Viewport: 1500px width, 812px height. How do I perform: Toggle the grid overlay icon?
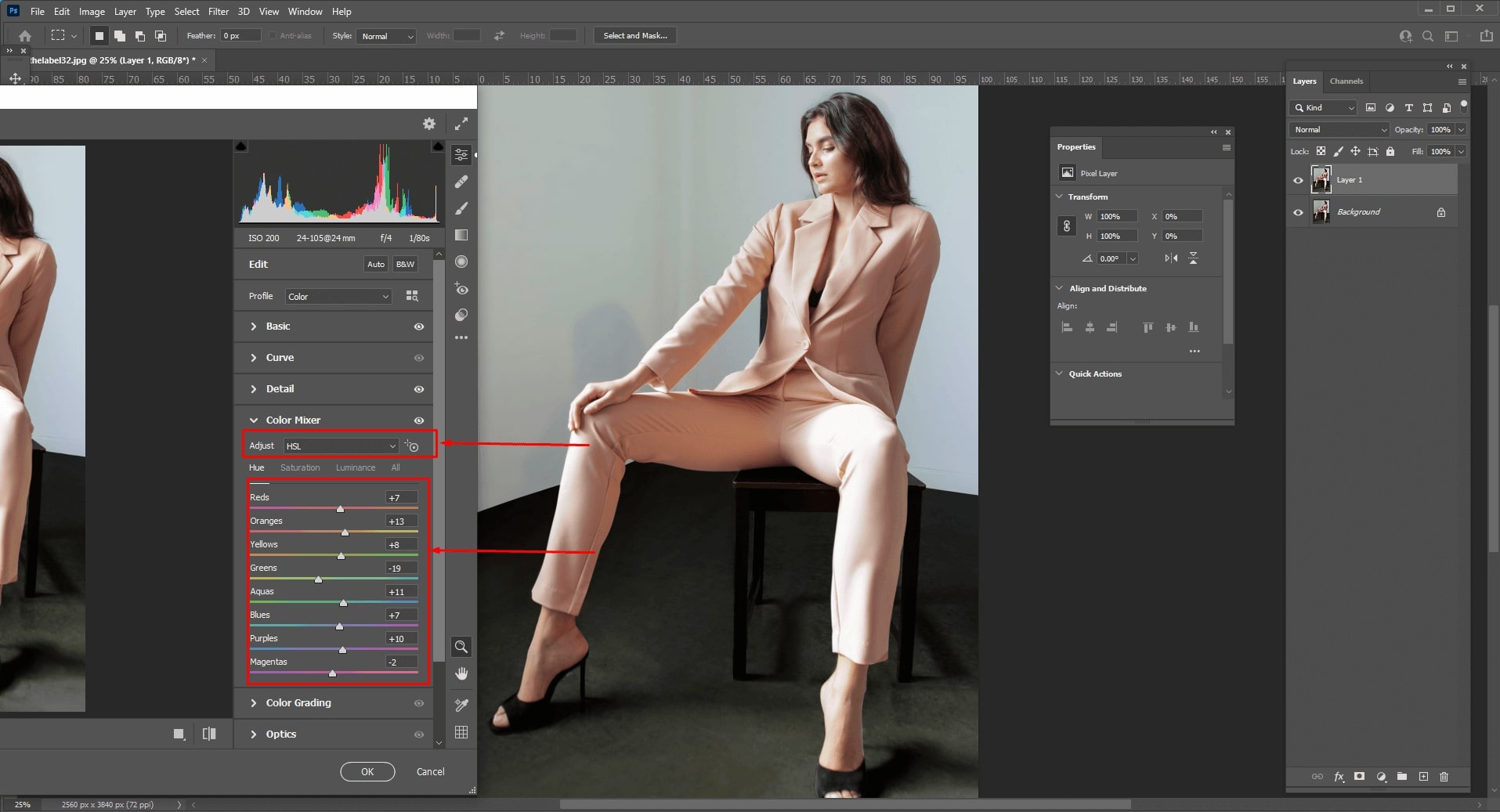click(x=461, y=732)
